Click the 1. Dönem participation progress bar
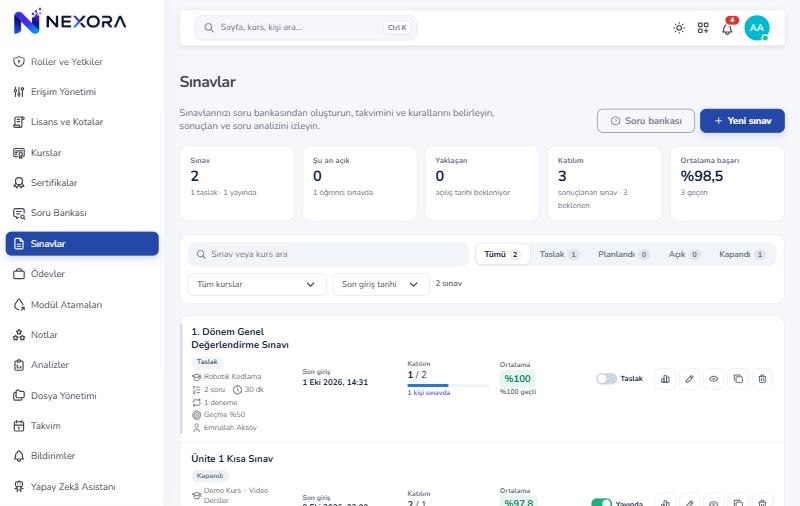The height and width of the screenshot is (506, 800). [448, 385]
